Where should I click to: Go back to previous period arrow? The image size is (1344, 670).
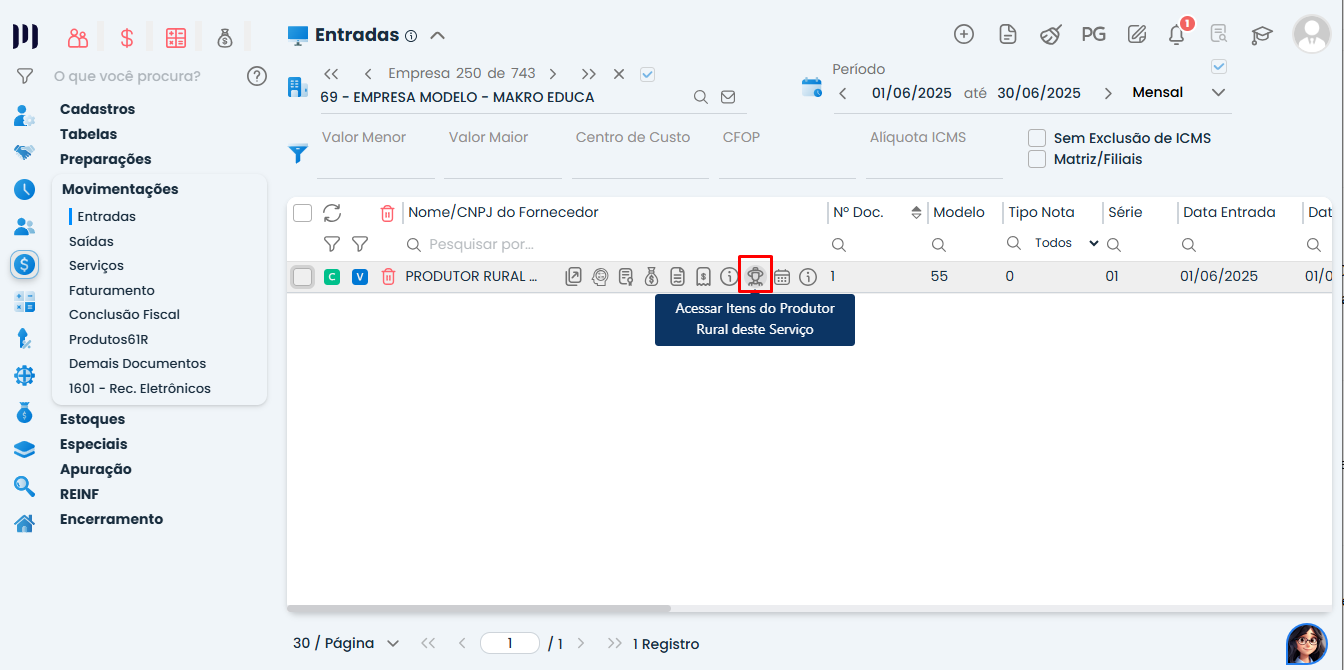[x=843, y=93]
